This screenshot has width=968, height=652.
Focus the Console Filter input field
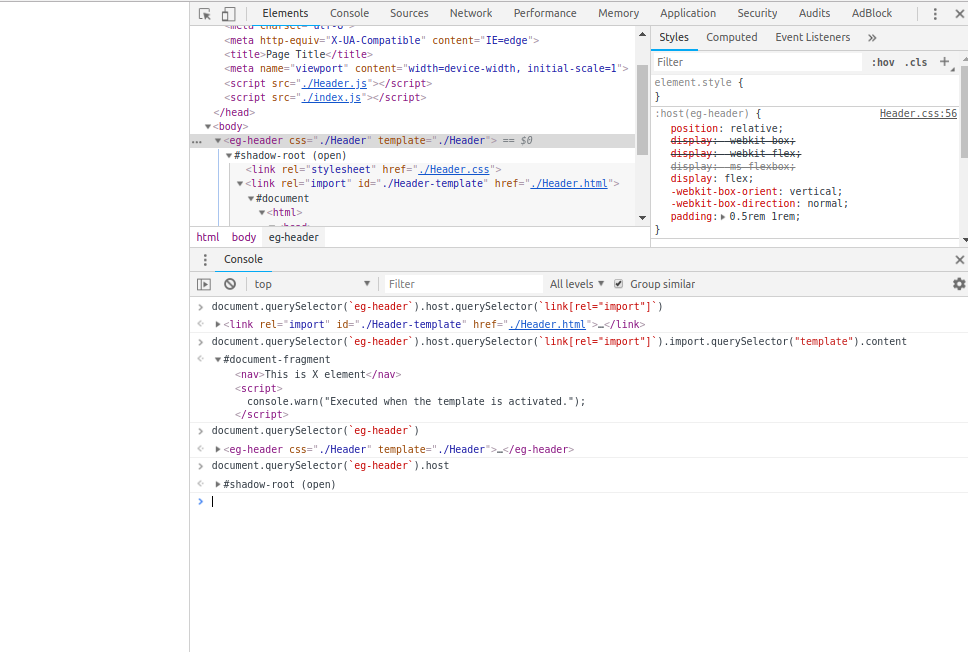[x=464, y=284]
